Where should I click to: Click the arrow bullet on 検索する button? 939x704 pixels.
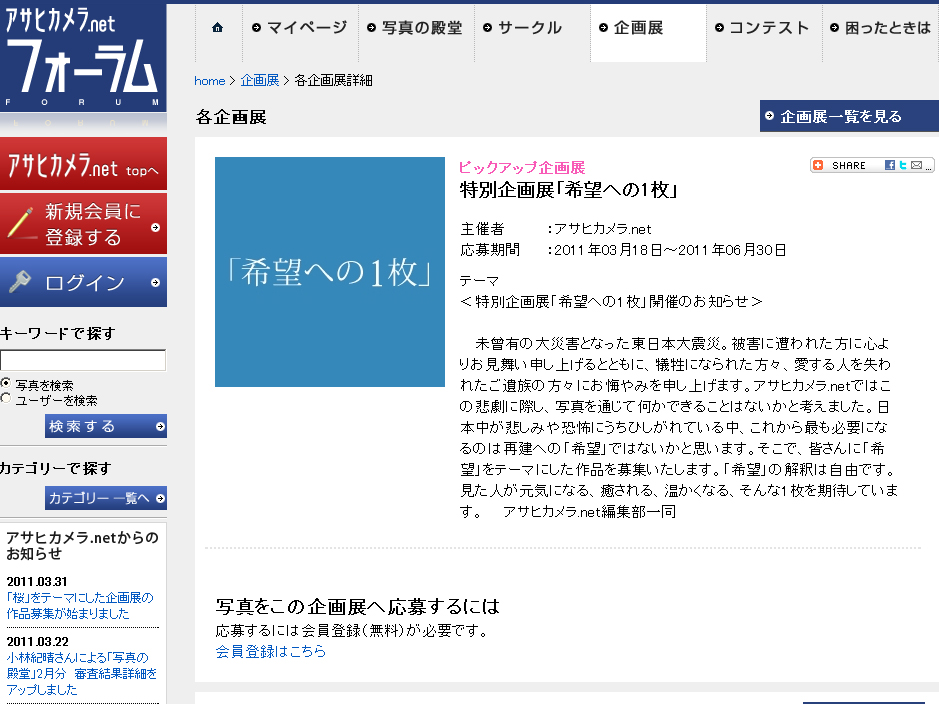[x=160, y=427]
